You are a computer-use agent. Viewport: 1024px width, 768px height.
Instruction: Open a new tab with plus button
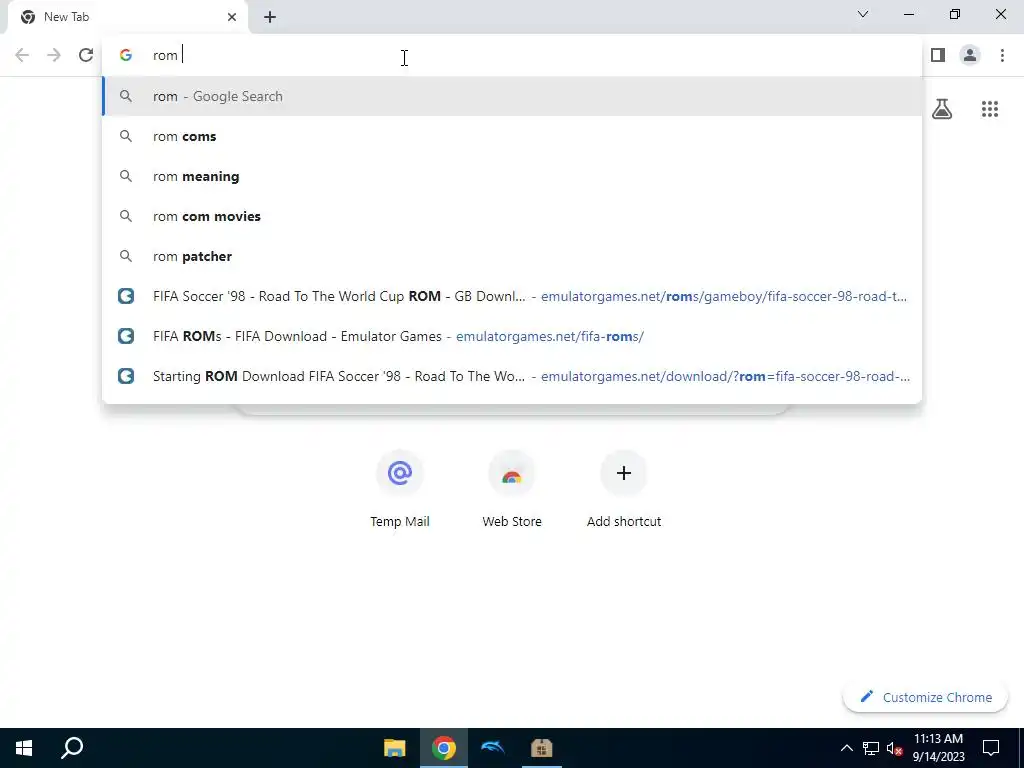click(x=270, y=17)
